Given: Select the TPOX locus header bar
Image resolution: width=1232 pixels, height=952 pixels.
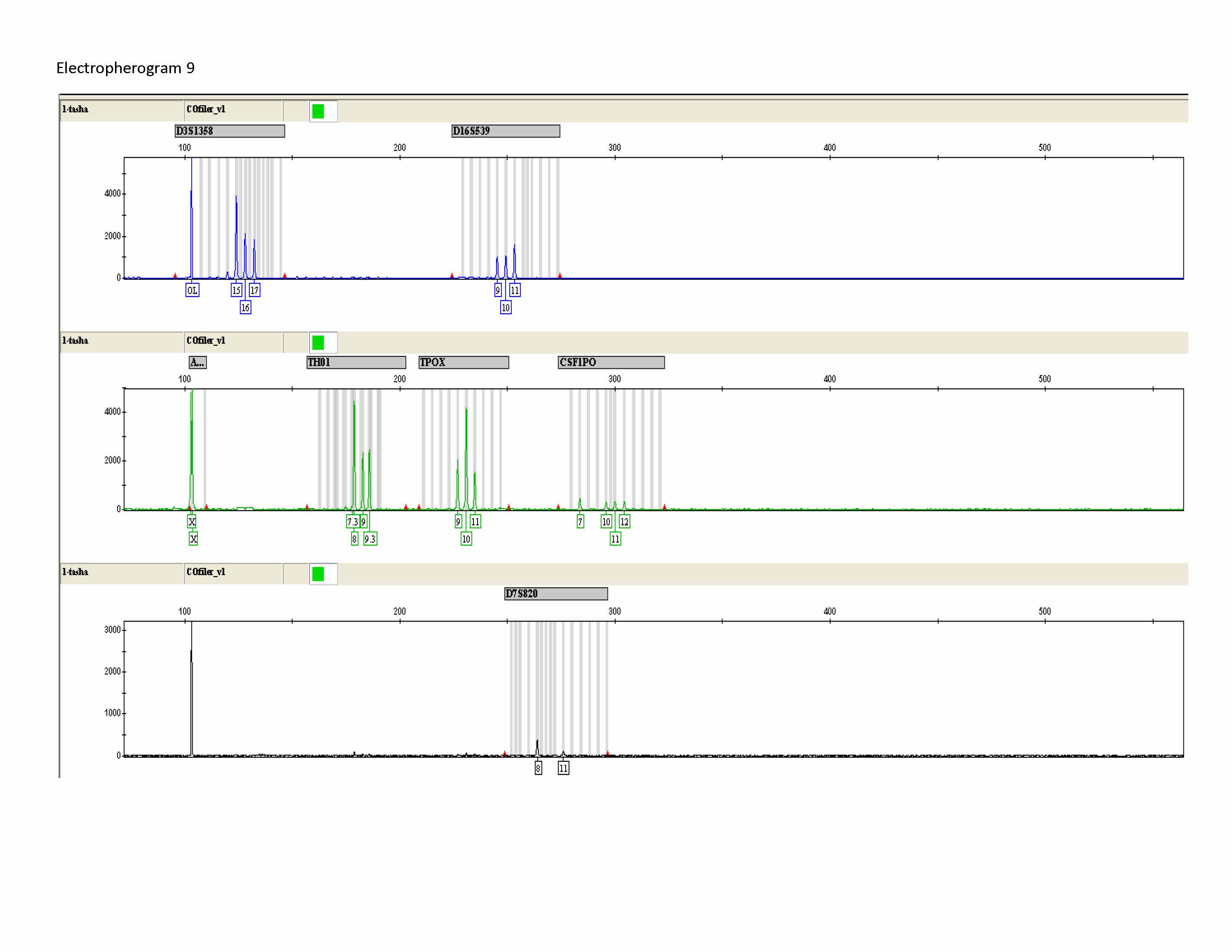Looking at the screenshot, I should coord(464,362).
